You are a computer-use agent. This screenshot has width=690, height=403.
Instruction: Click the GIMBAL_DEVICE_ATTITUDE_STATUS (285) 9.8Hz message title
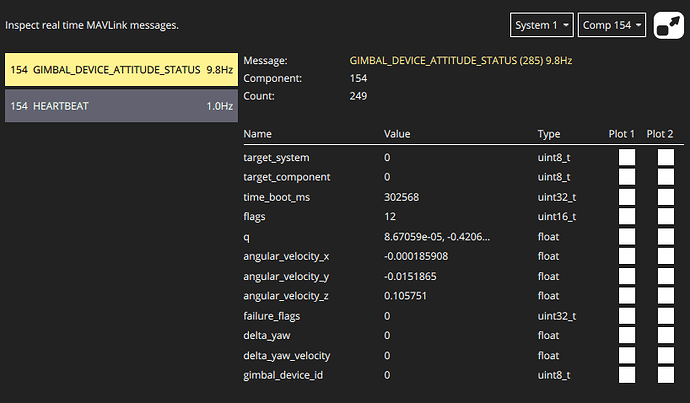[x=461, y=61]
